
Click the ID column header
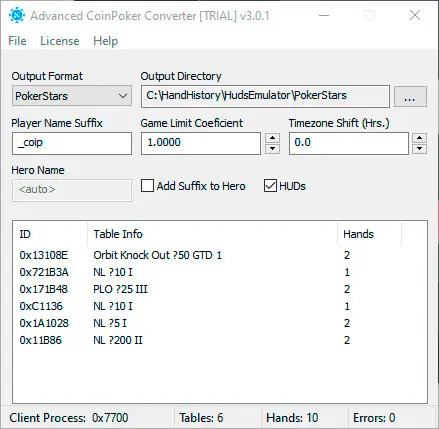(50, 234)
